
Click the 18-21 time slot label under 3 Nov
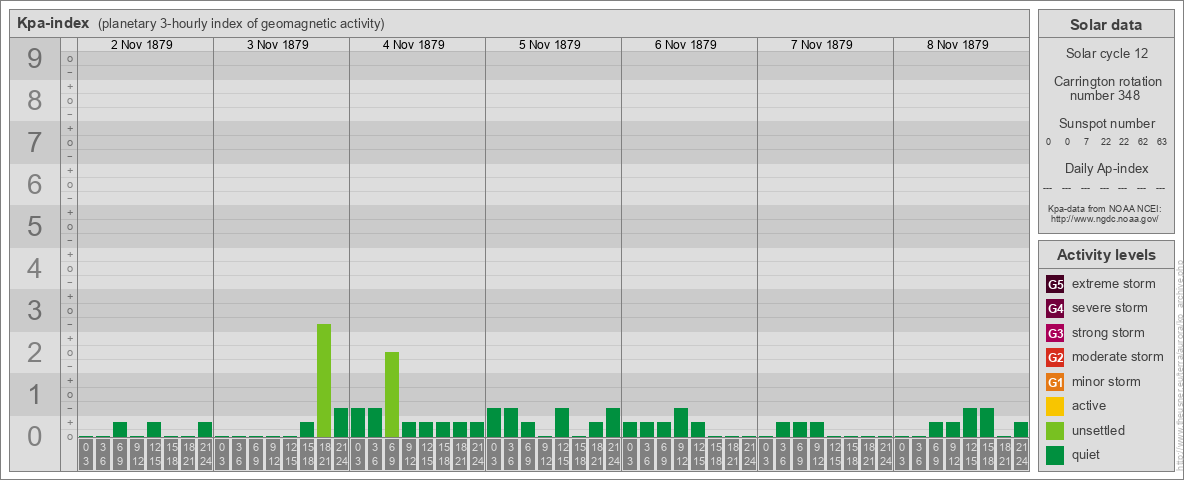(324, 454)
